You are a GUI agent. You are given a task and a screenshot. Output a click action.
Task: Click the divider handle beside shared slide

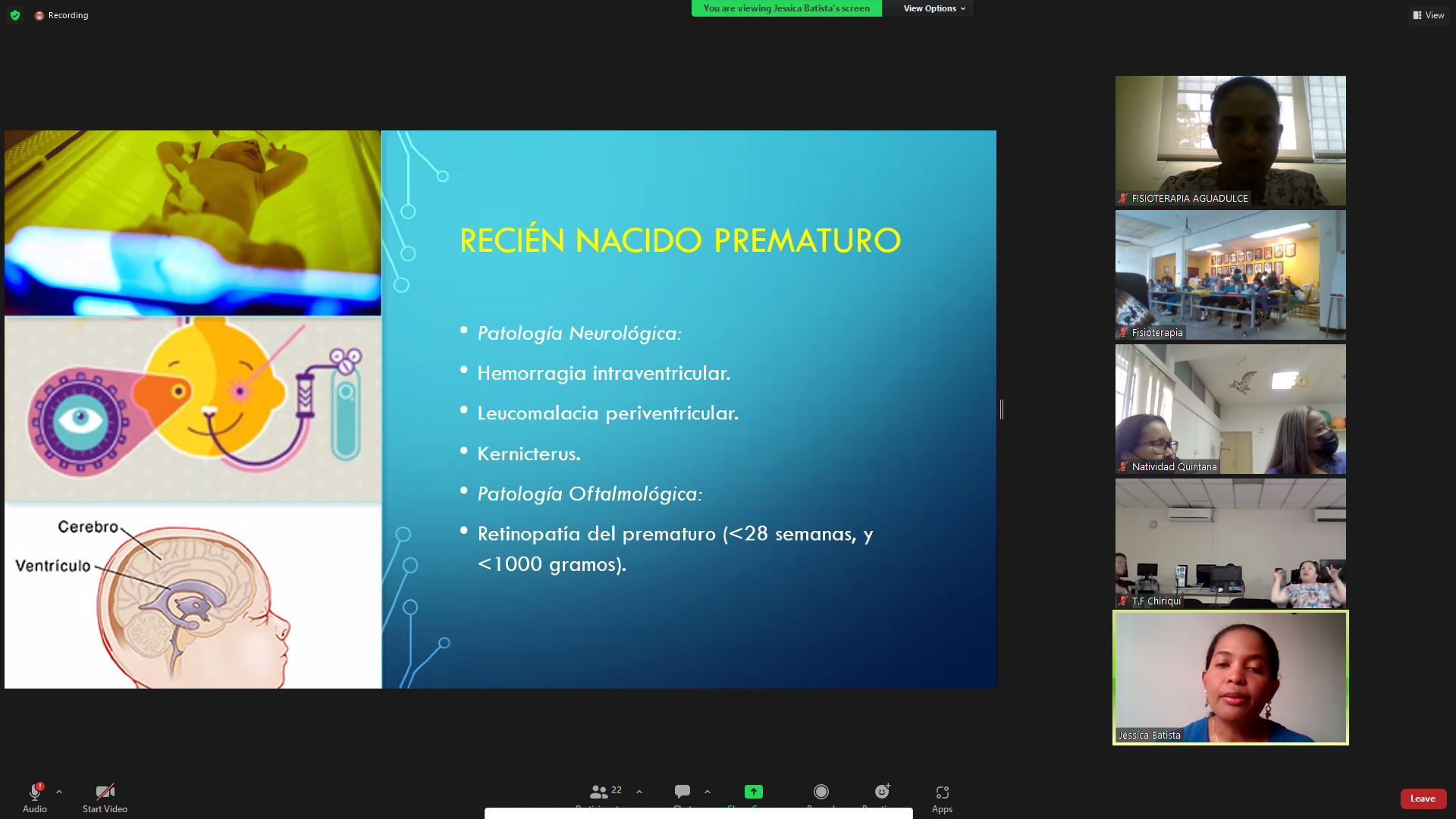(x=1002, y=409)
